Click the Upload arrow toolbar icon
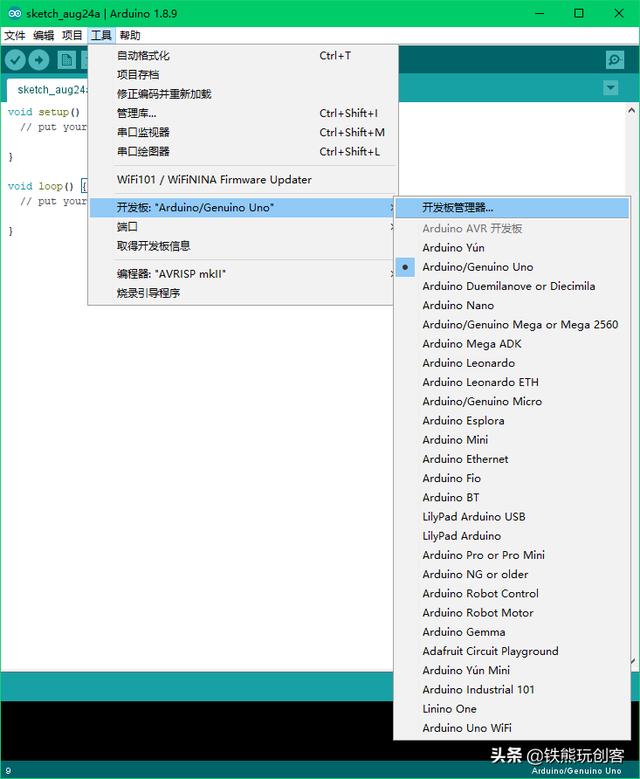This screenshot has width=640, height=779. tap(39, 60)
